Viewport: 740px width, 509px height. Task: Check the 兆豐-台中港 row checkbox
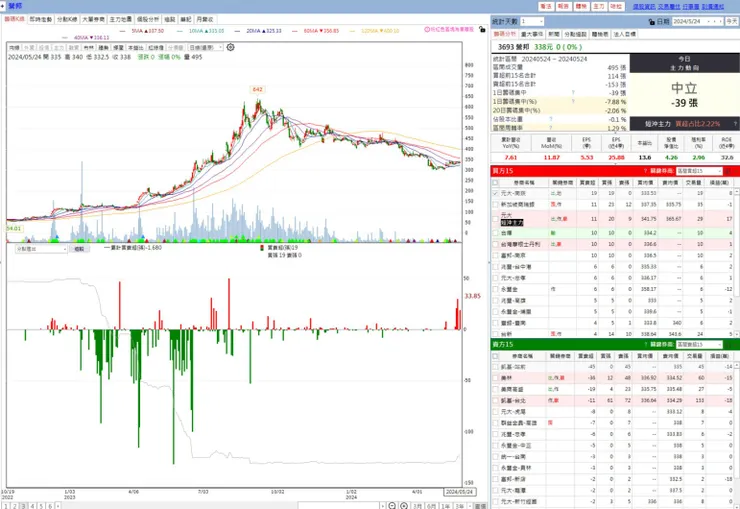pos(495,267)
